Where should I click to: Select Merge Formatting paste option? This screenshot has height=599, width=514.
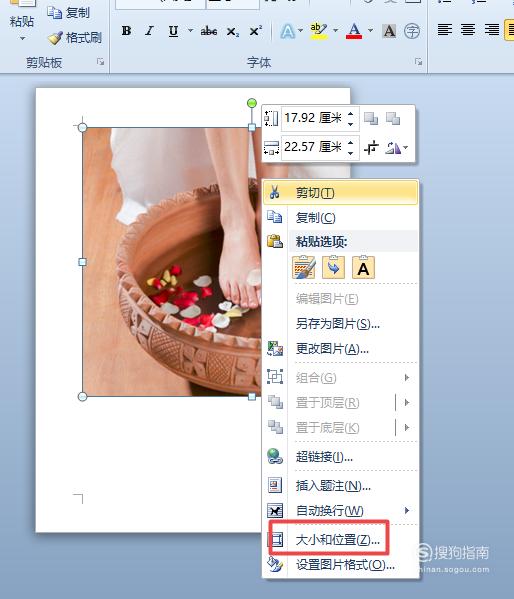click(334, 267)
